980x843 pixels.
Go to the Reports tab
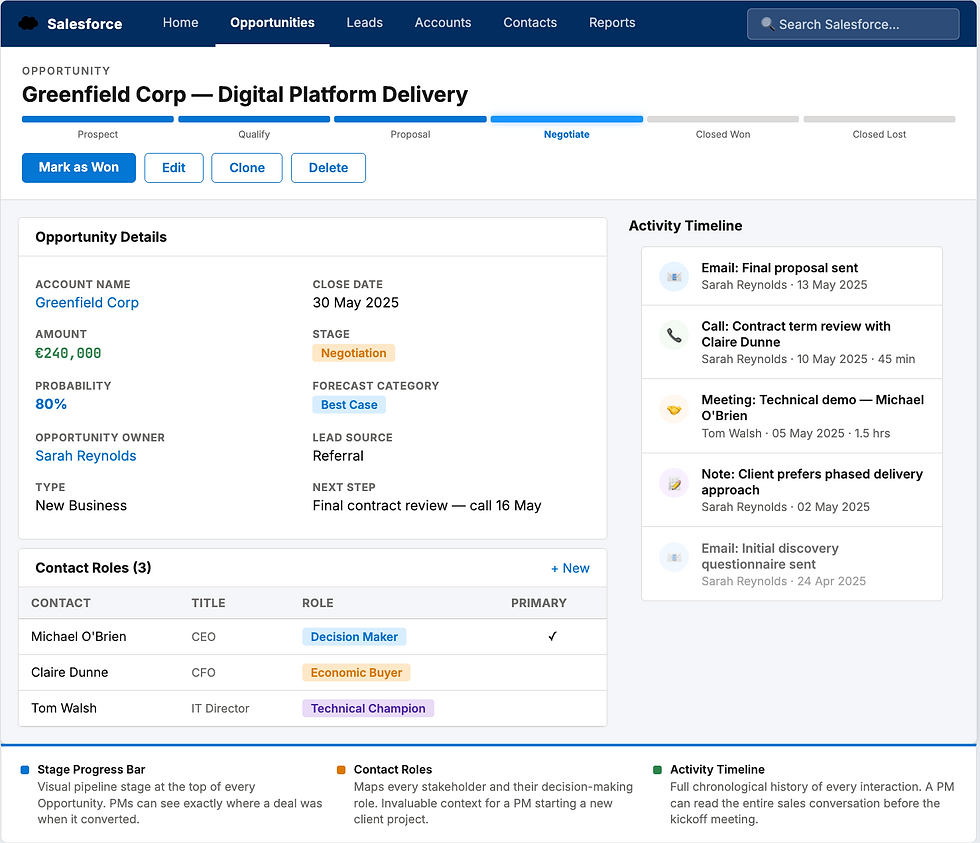click(612, 23)
